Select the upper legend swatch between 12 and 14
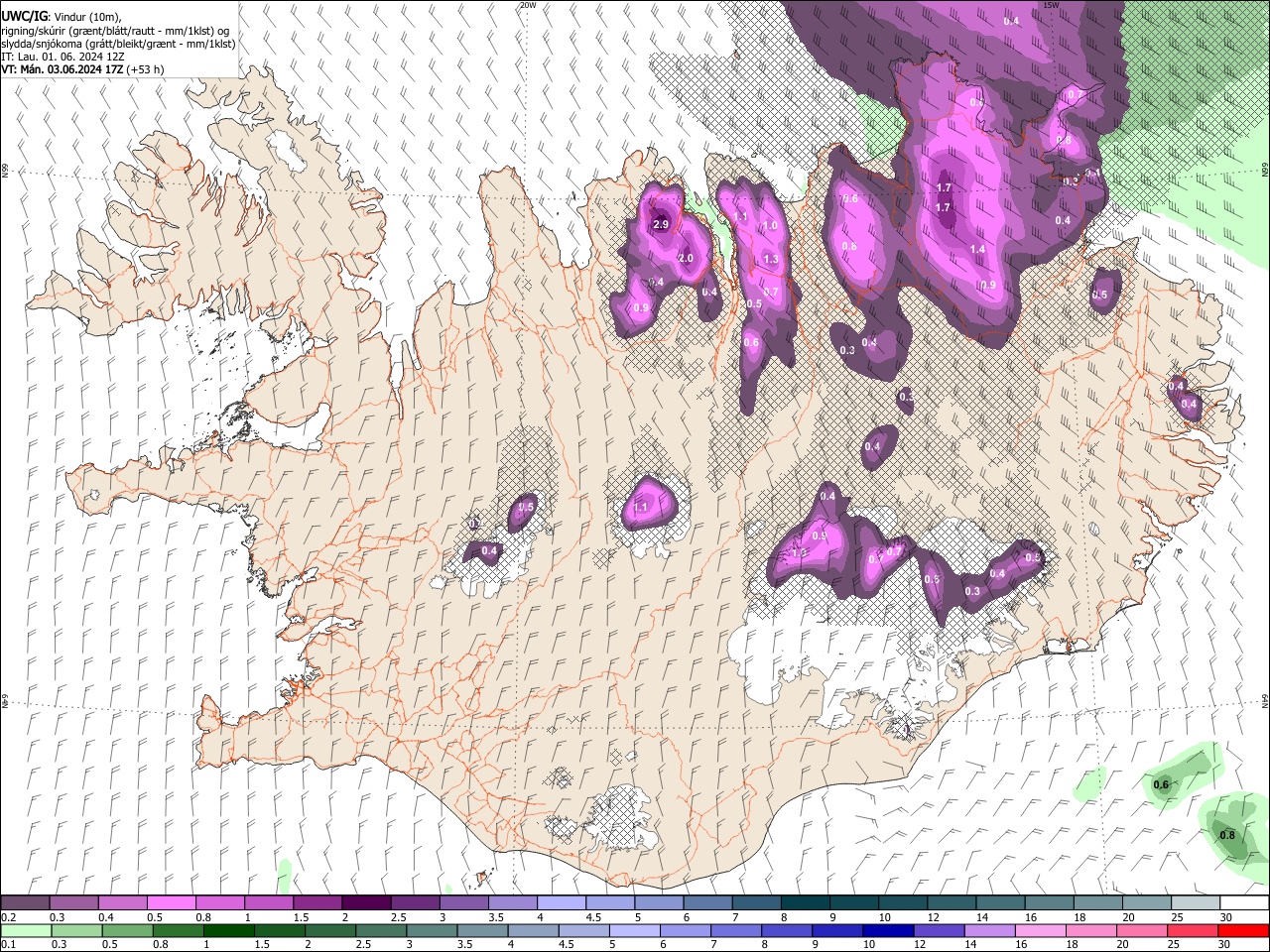 tap(952, 903)
